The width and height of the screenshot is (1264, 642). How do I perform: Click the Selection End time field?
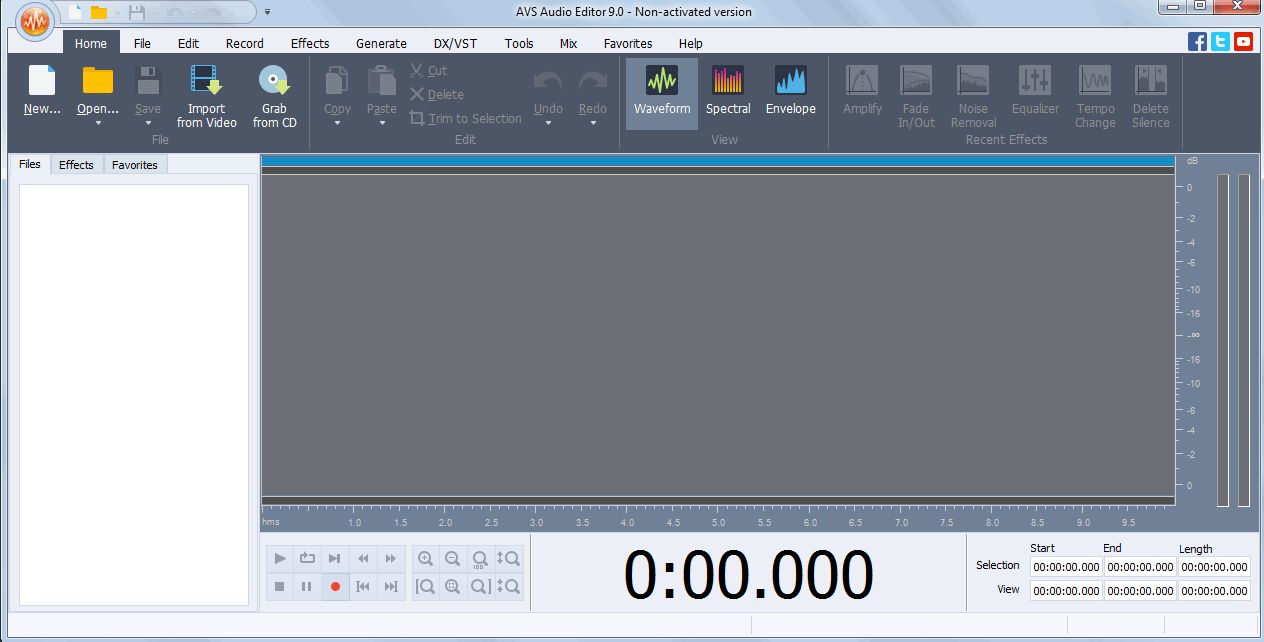1140,567
